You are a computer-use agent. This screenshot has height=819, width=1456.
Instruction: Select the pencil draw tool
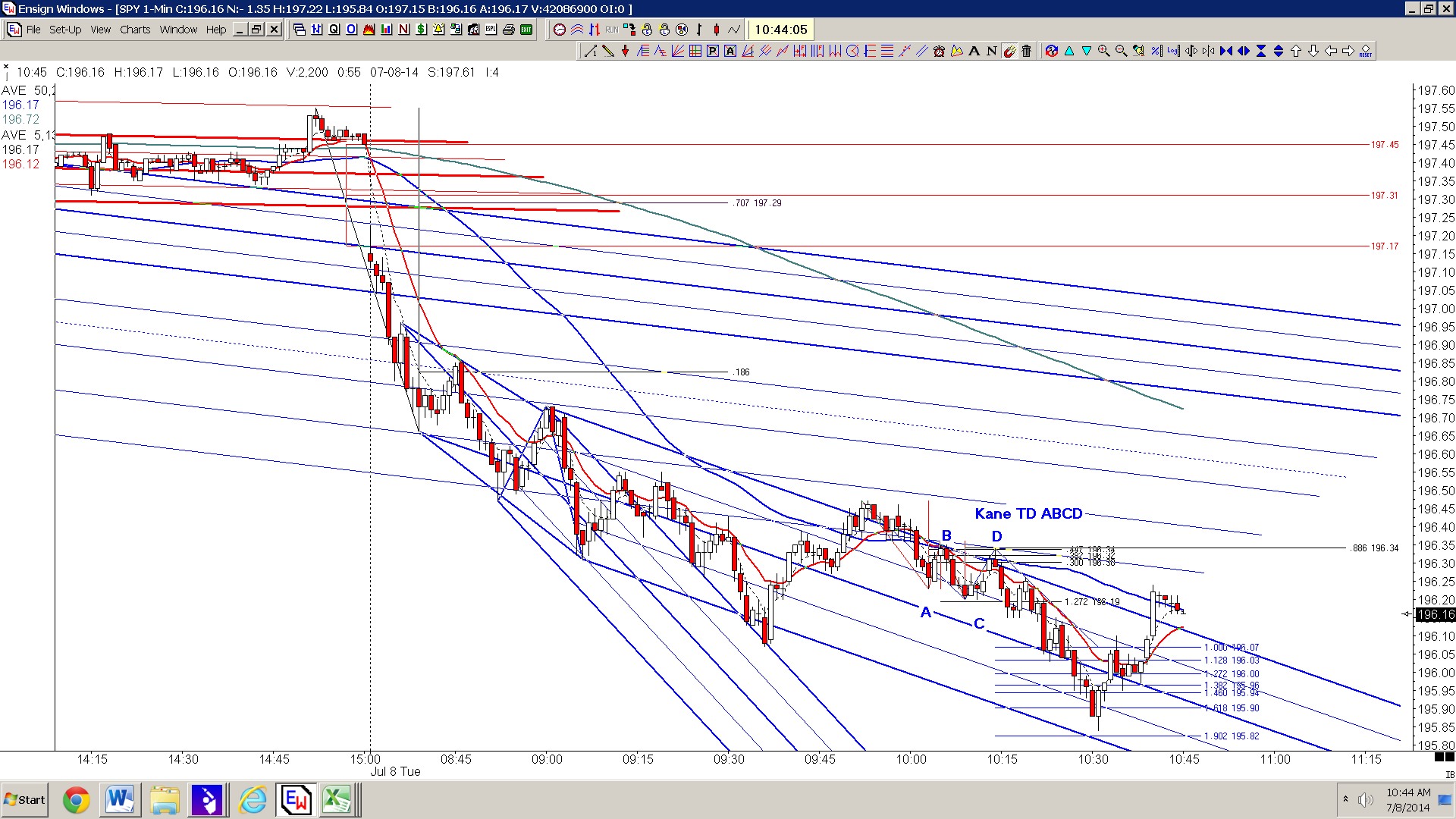pyautogui.click(x=608, y=51)
